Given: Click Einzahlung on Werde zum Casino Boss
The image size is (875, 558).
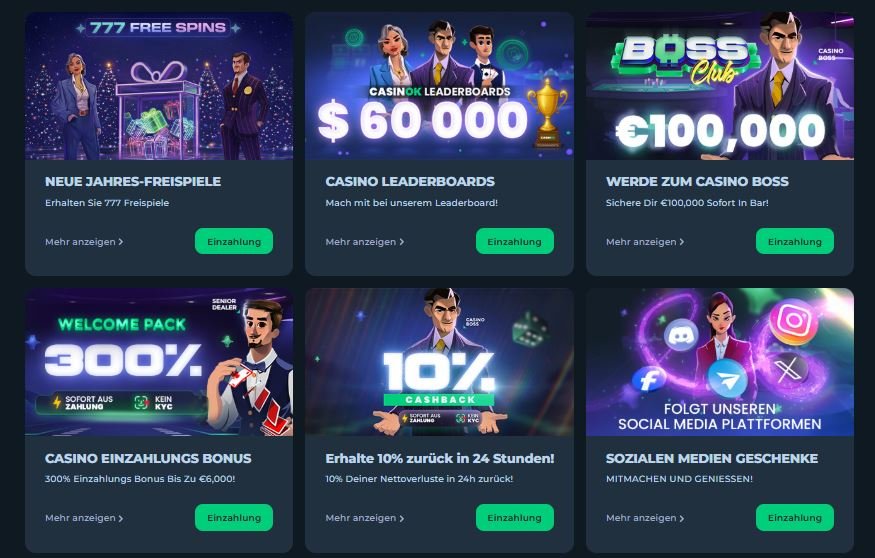Looking at the screenshot, I should [x=795, y=241].
